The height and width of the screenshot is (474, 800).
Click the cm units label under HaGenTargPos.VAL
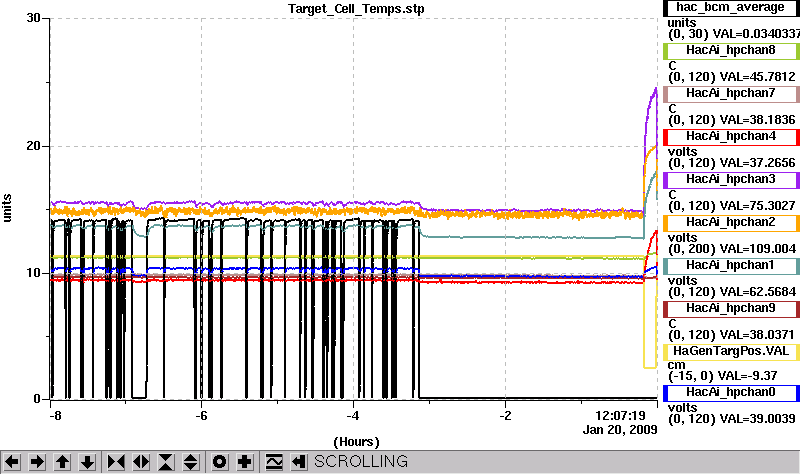pyautogui.click(x=677, y=365)
